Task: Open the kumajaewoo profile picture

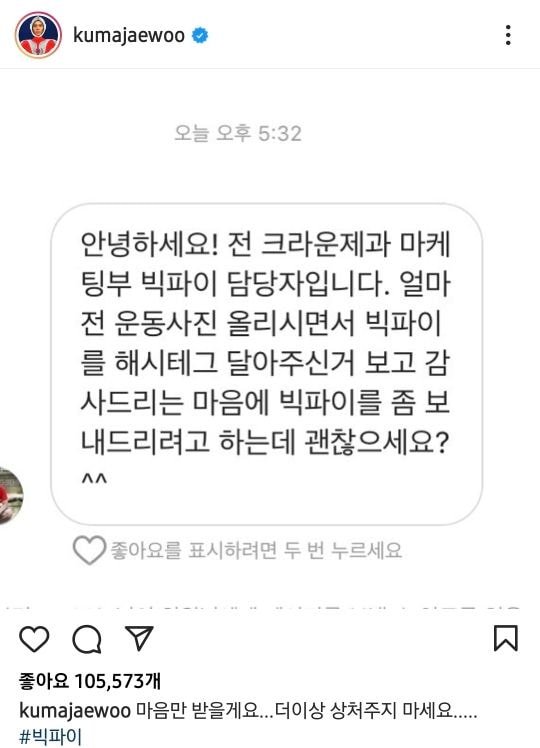Action: tap(38, 35)
